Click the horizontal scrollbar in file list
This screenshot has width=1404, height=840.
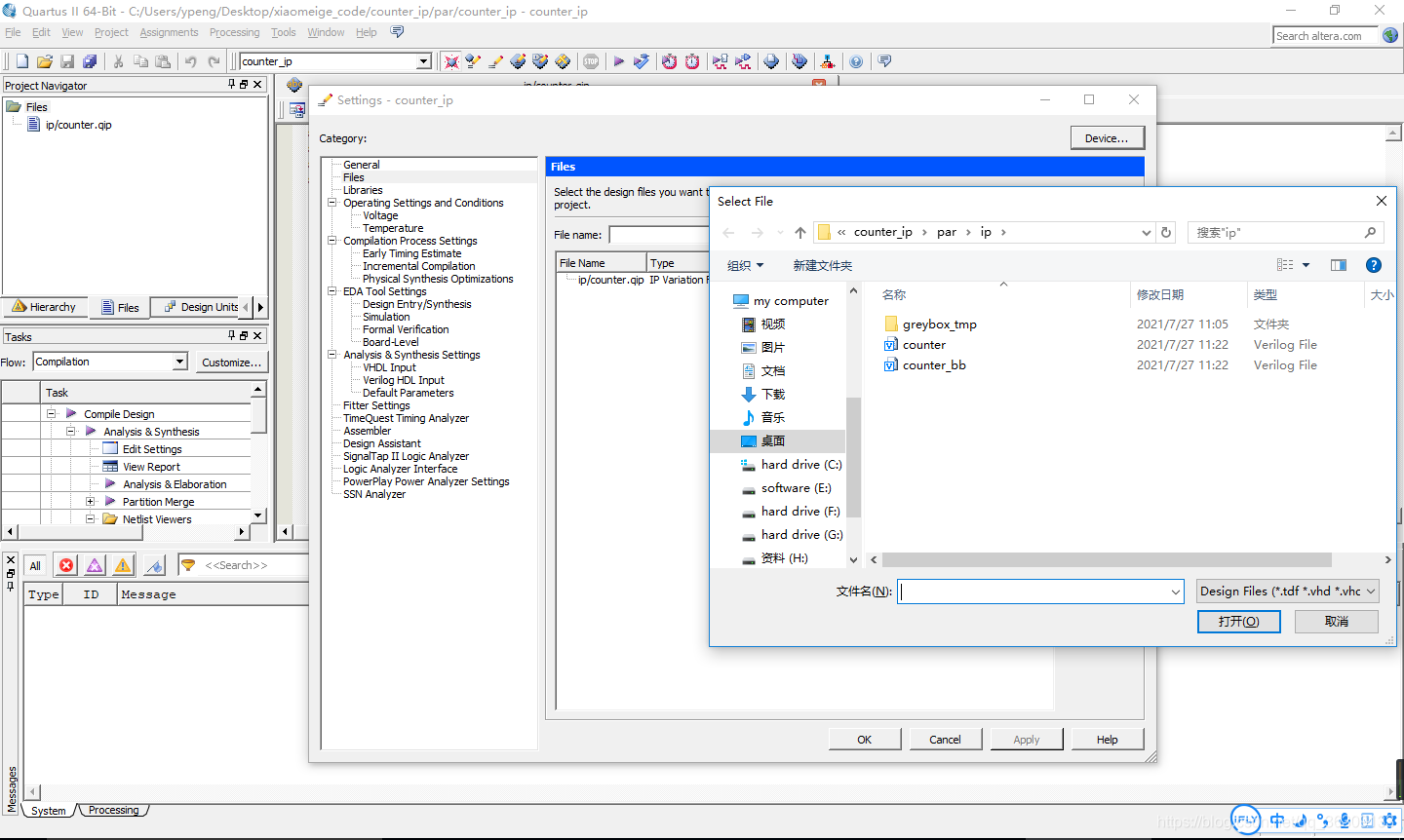pyautogui.click(x=1107, y=560)
